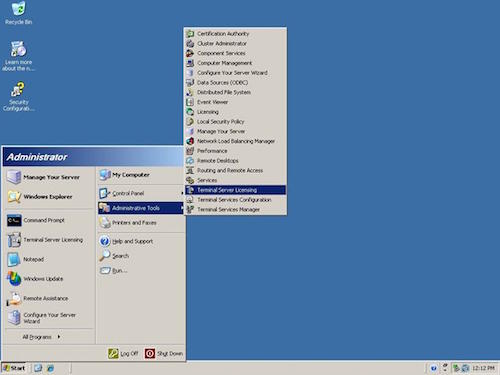Click the Show Desktop quick launch icon
The image size is (500, 375).
coord(38,368)
